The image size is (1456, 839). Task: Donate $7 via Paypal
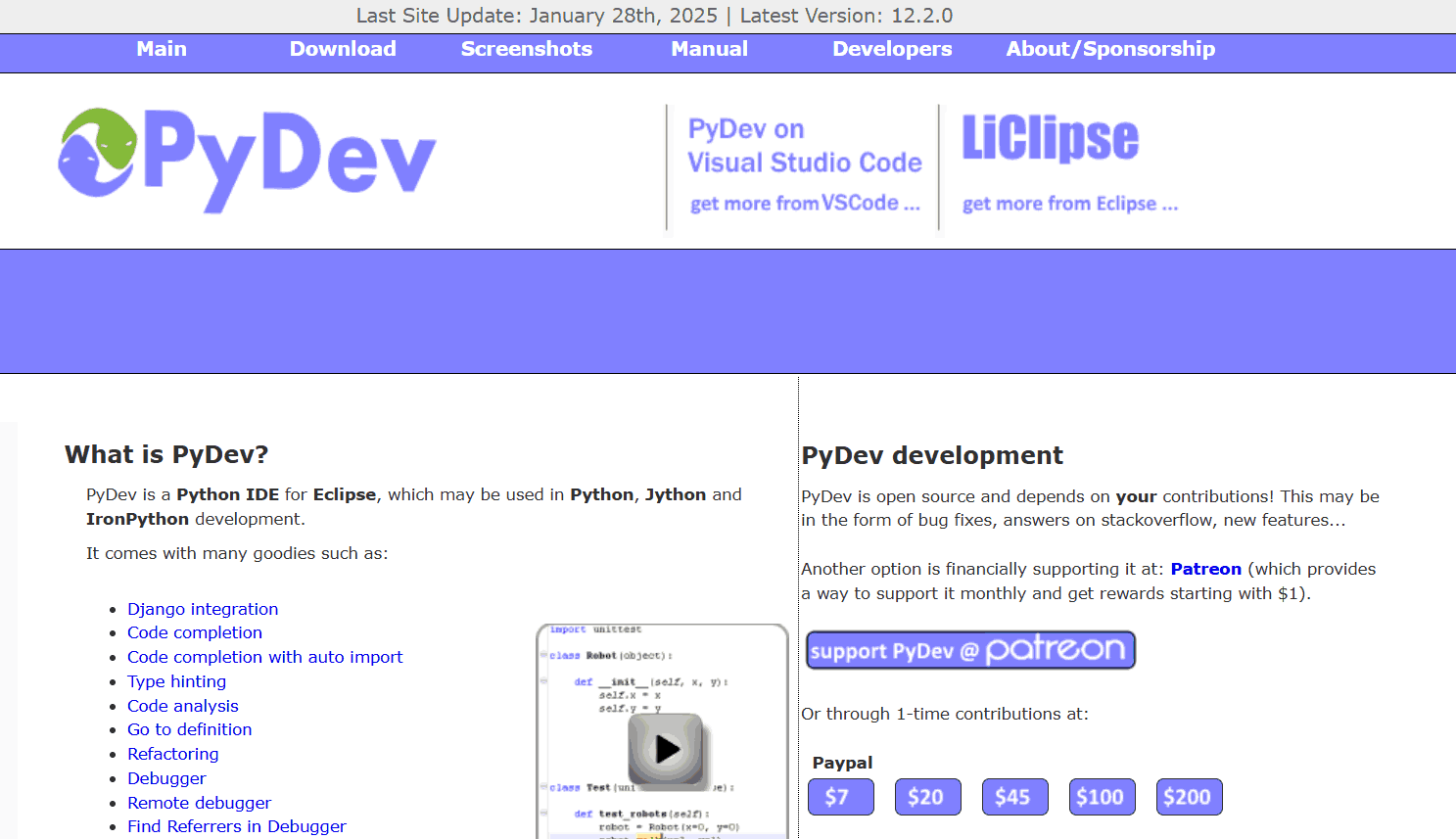click(840, 797)
